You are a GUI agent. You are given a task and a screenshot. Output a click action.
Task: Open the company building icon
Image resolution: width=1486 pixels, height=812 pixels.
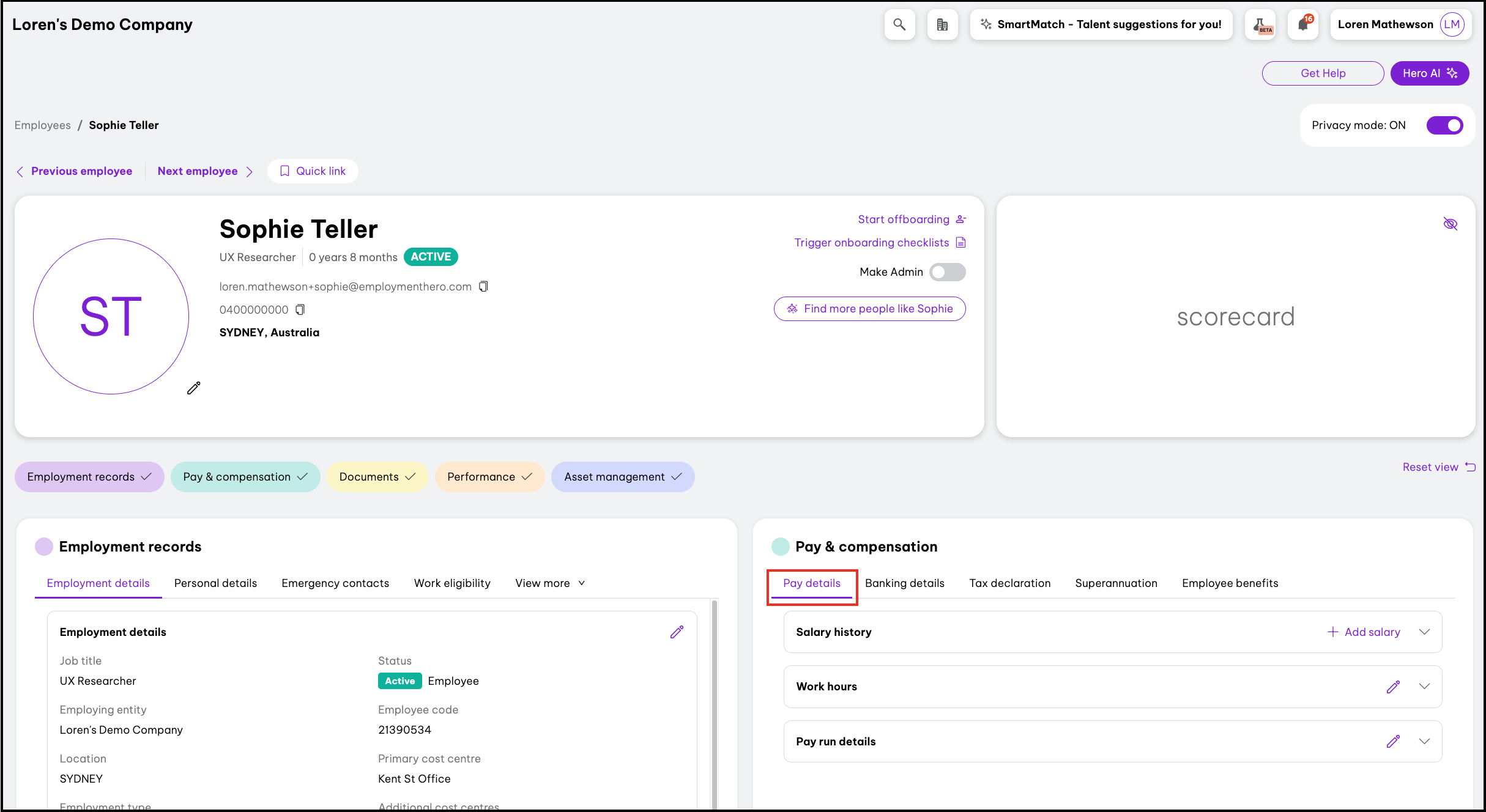click(x=942, y=24)
